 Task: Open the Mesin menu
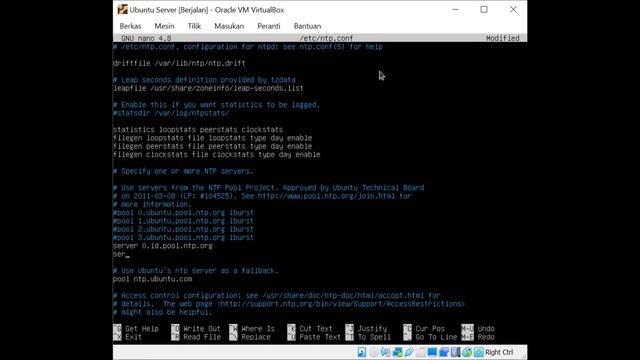[x=164, y=26]
